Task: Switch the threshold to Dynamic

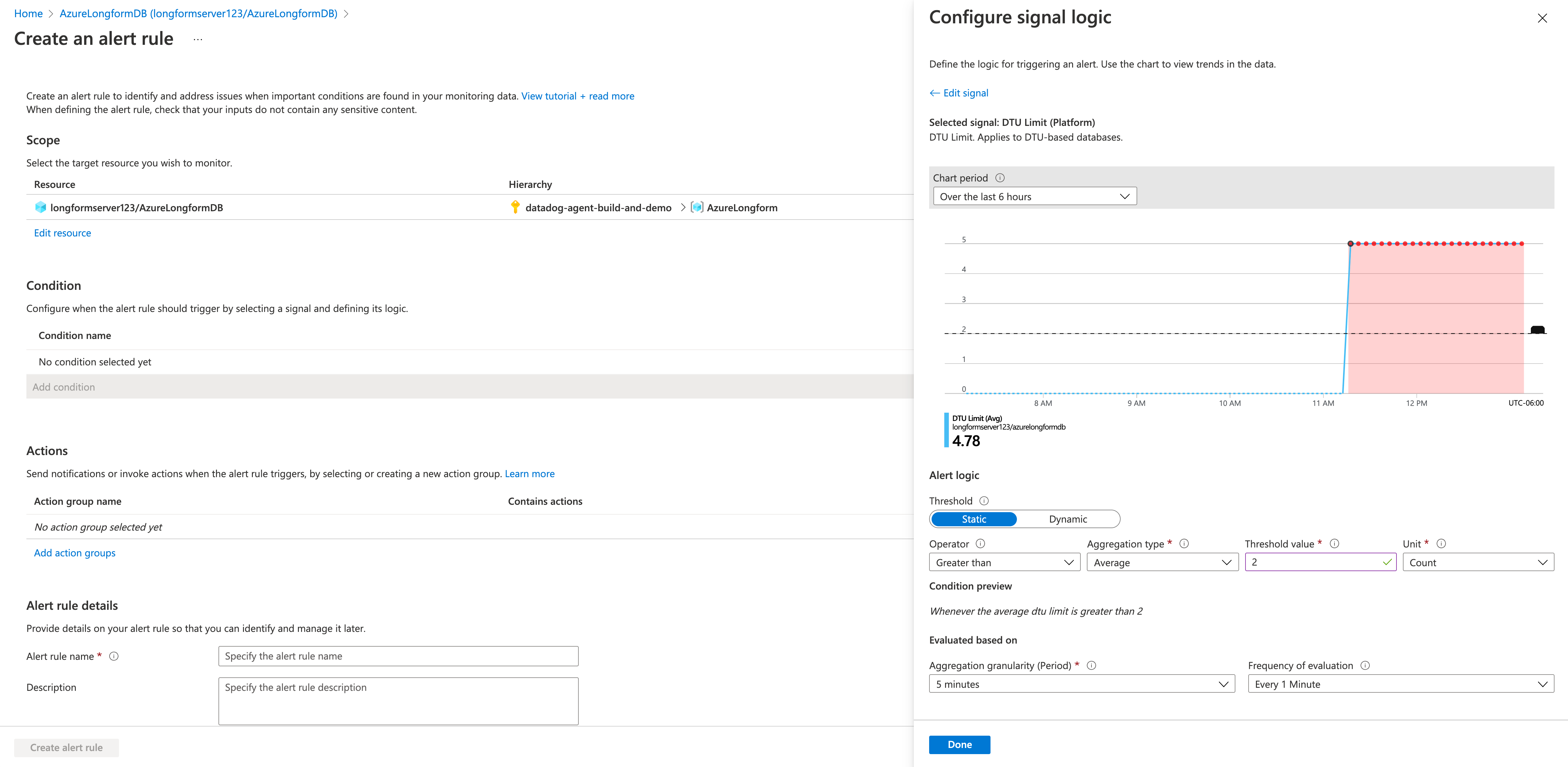Action: tap(1068, 518)
